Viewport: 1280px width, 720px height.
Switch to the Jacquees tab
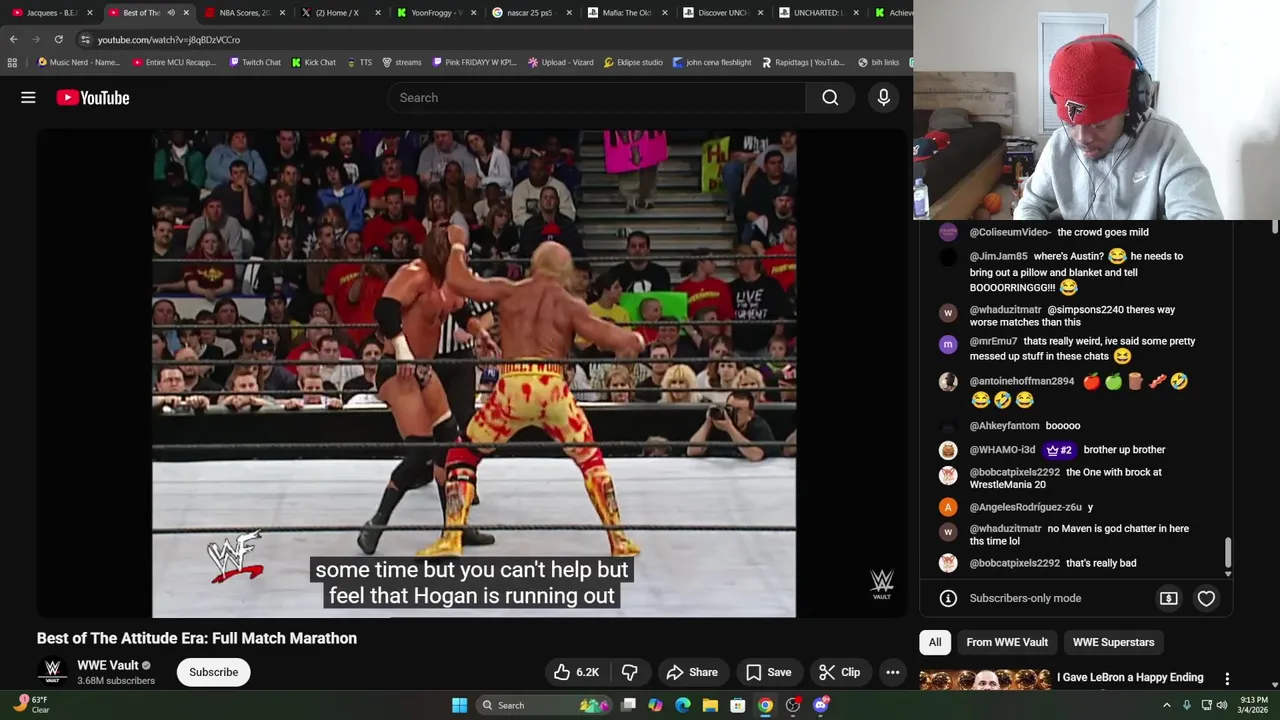click(51, 13)
